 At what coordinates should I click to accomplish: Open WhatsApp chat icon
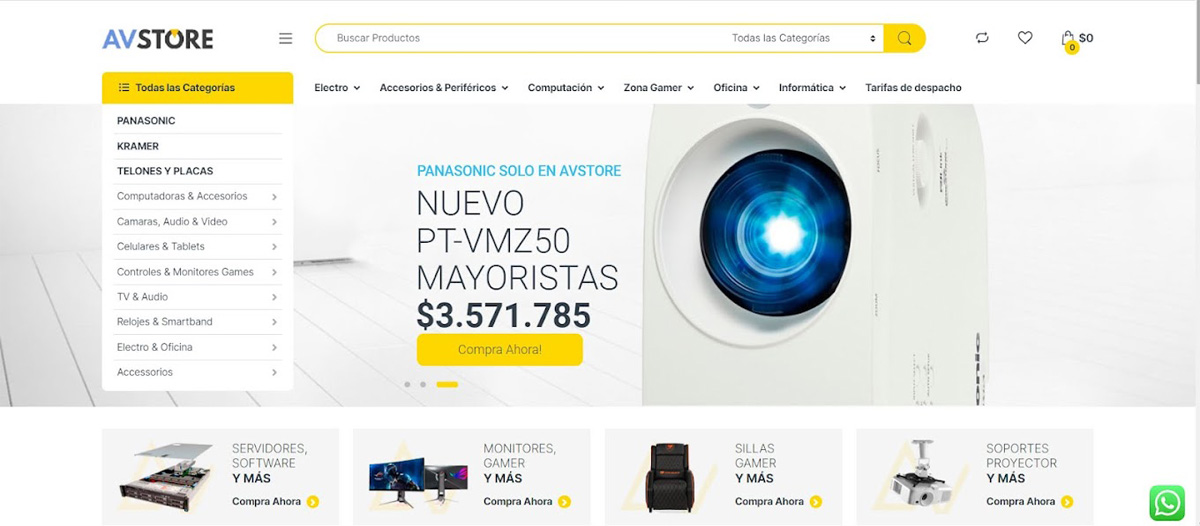click(x=1167, y=503)
